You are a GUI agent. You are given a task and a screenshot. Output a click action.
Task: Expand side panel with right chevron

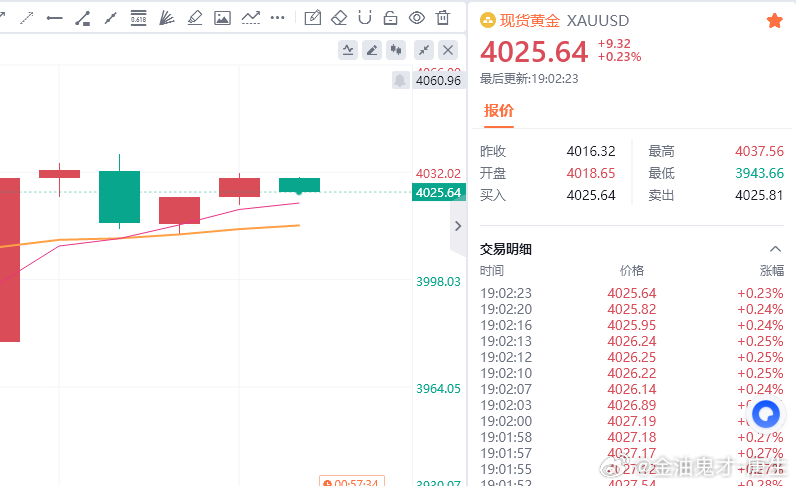pyautogui.click(x=458, y=226)
